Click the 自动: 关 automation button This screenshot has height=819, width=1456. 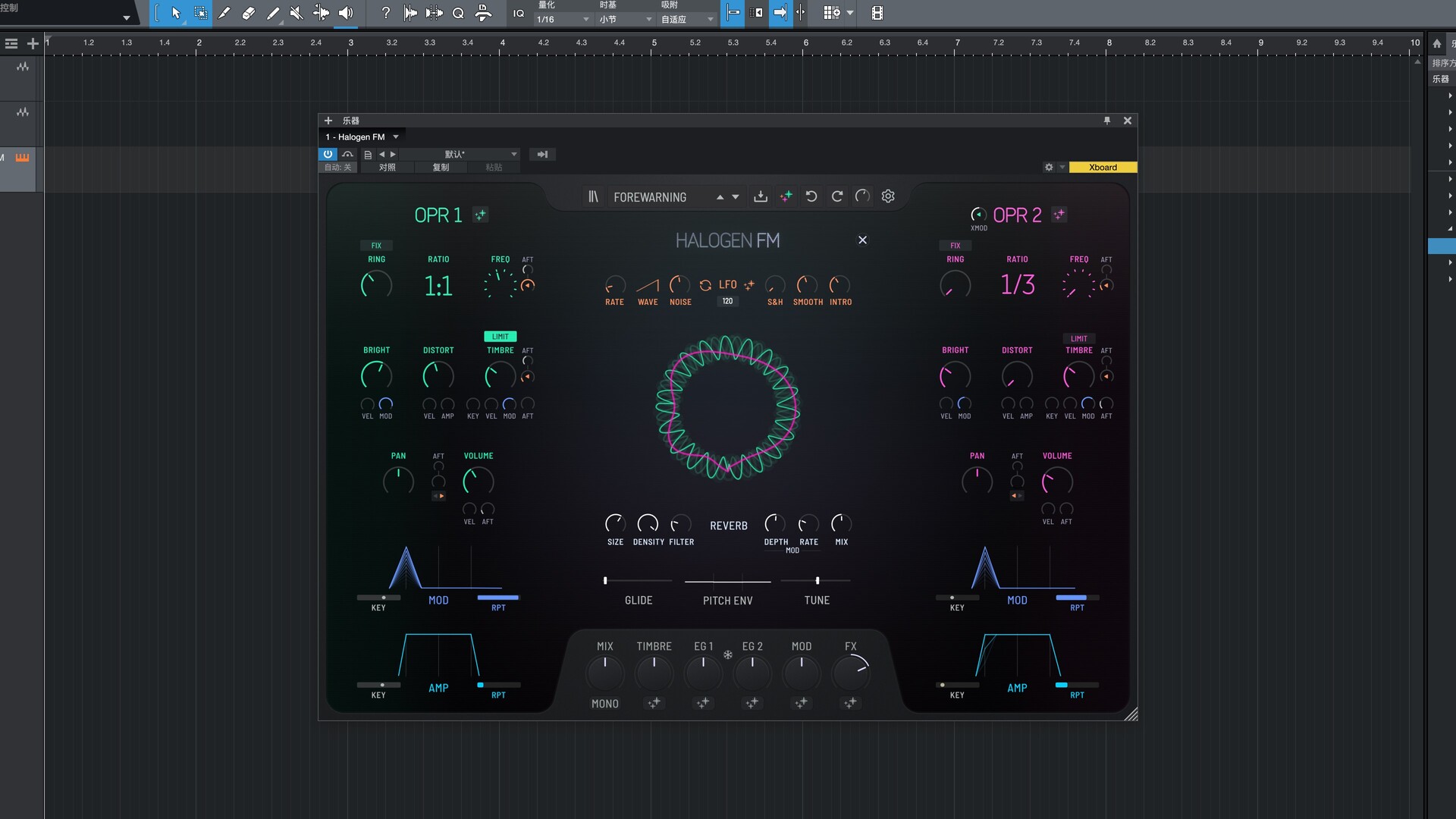[x=337, y=167]
